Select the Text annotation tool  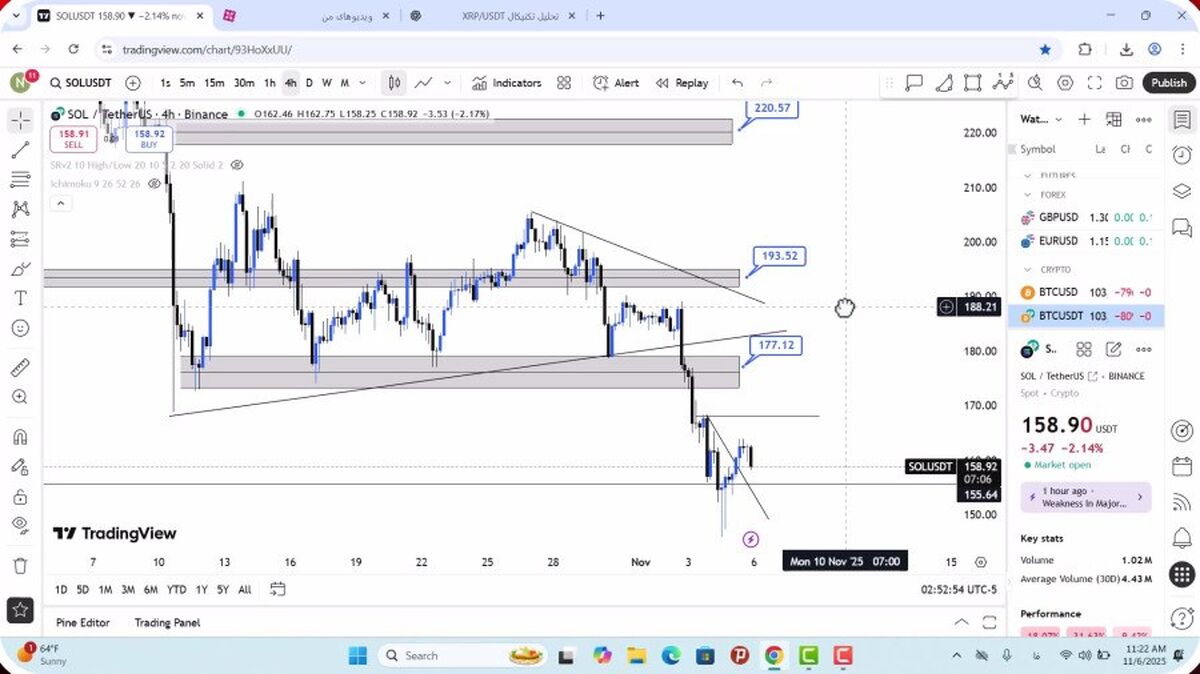(20, 298)
